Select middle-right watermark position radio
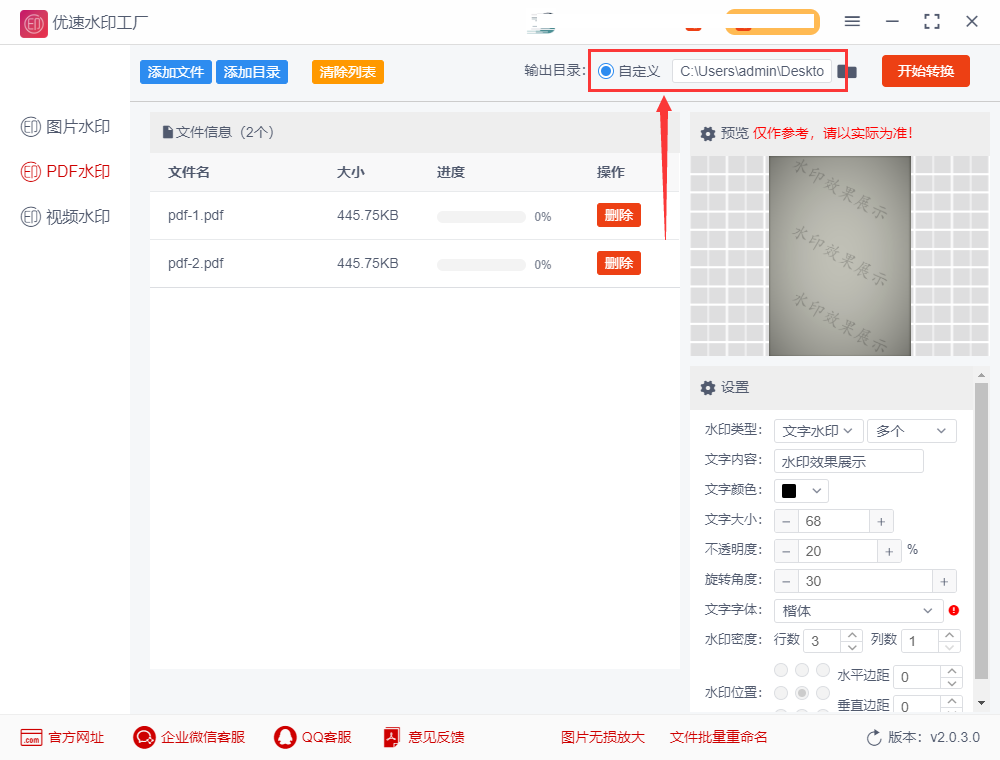This screenshot has height=760, width=1000. pyautogui.click(x=823, y=693)
